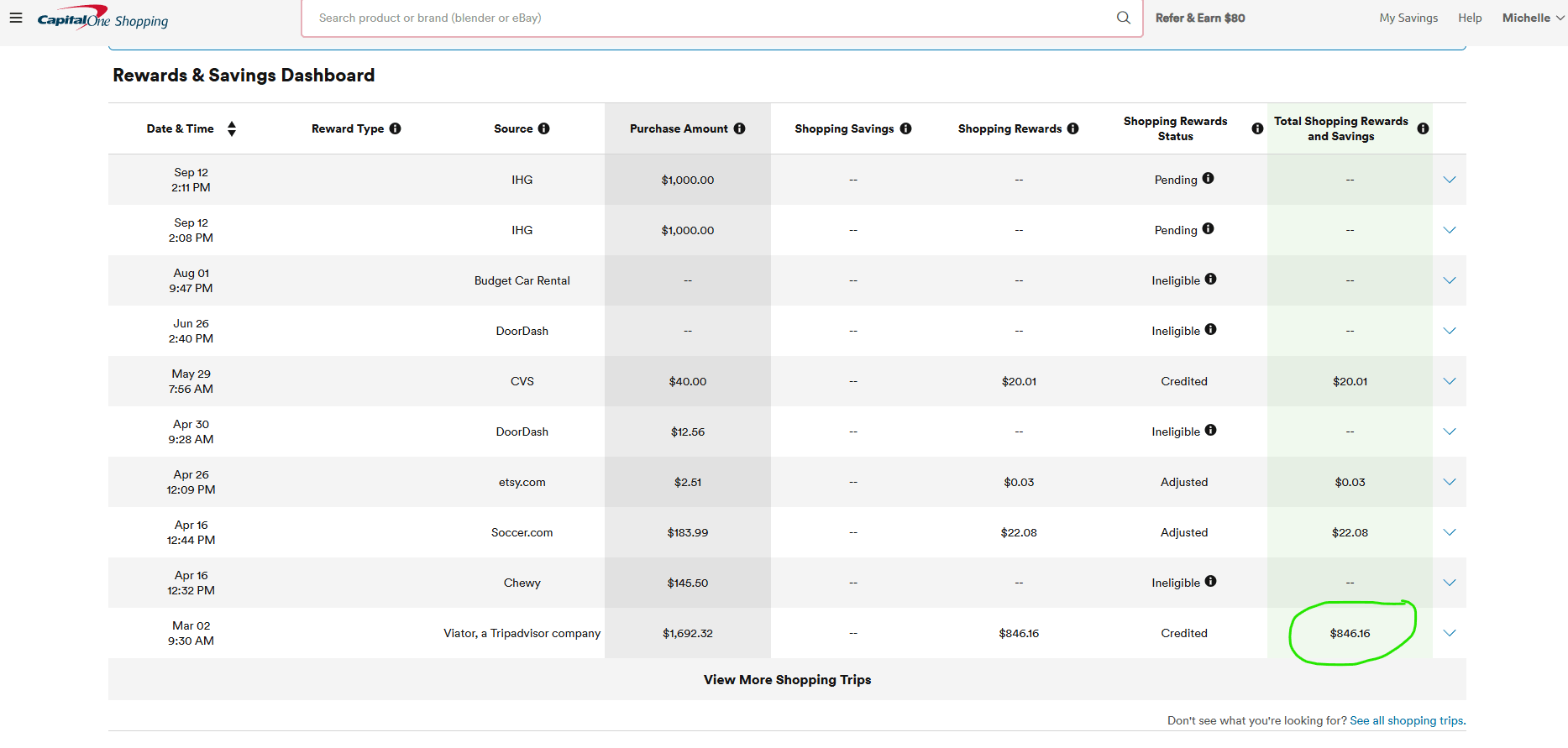Select the Soccer.com source cell
This screenshot has height=748, width=1568.
click(x=522, y=532)
